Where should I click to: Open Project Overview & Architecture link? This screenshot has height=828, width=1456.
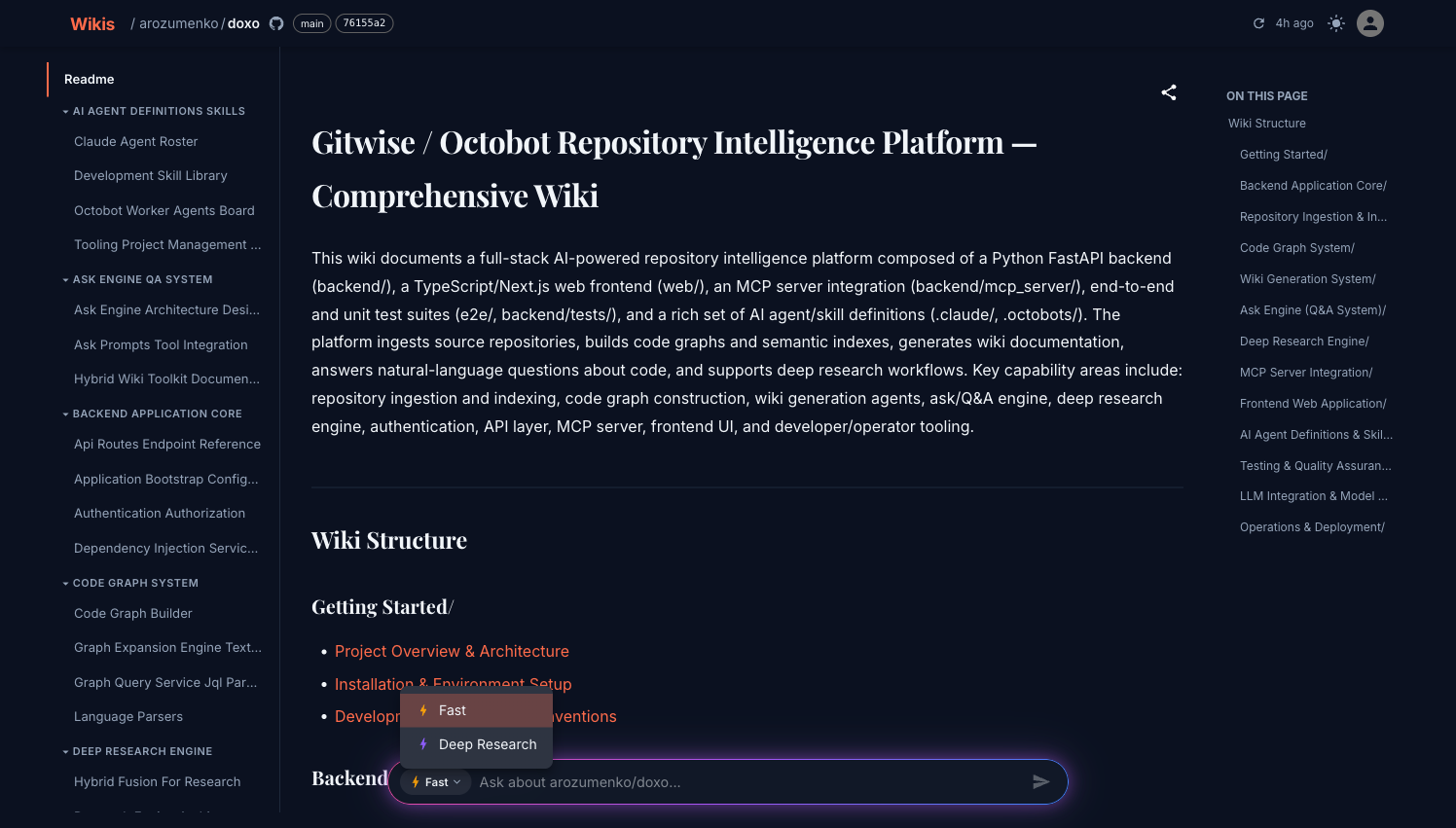[452, 651]
